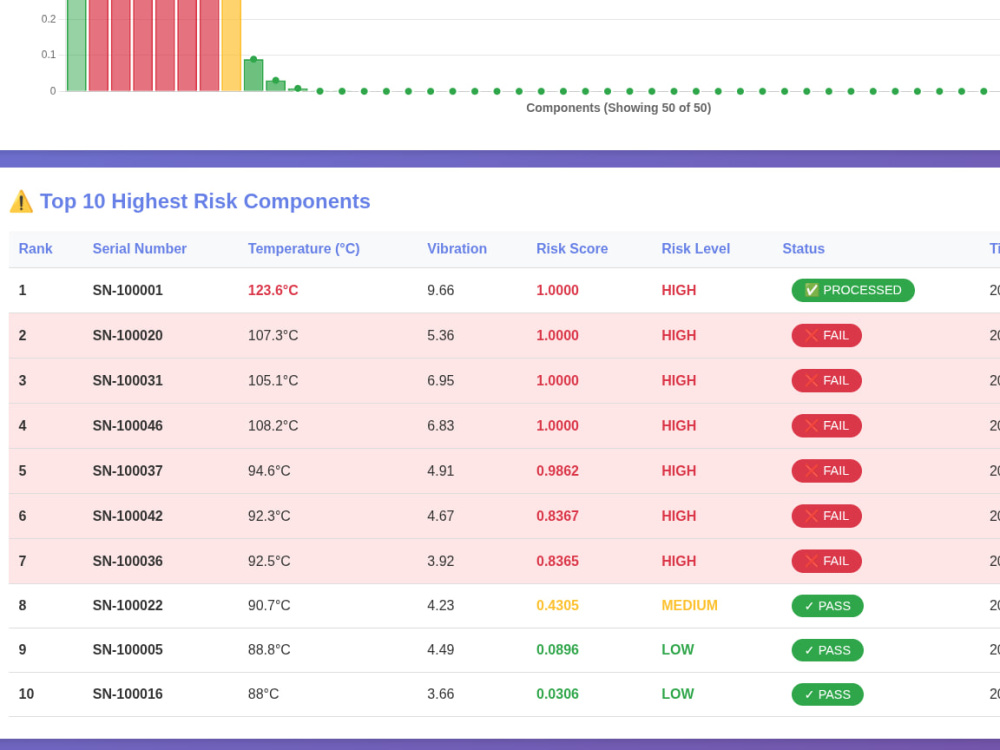
Task: Select serial number SN-100016
Action: tap(128, 694)
